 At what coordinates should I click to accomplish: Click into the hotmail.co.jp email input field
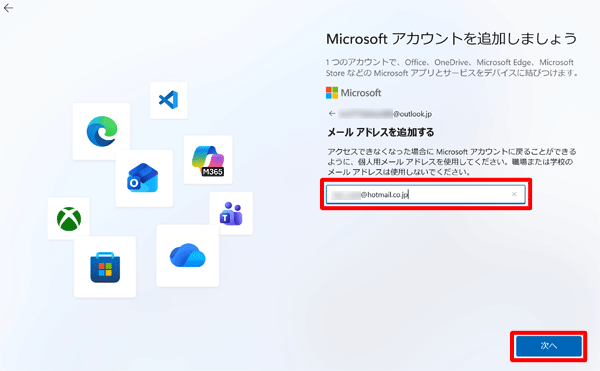pyautogui.click(x=426, y=194)
